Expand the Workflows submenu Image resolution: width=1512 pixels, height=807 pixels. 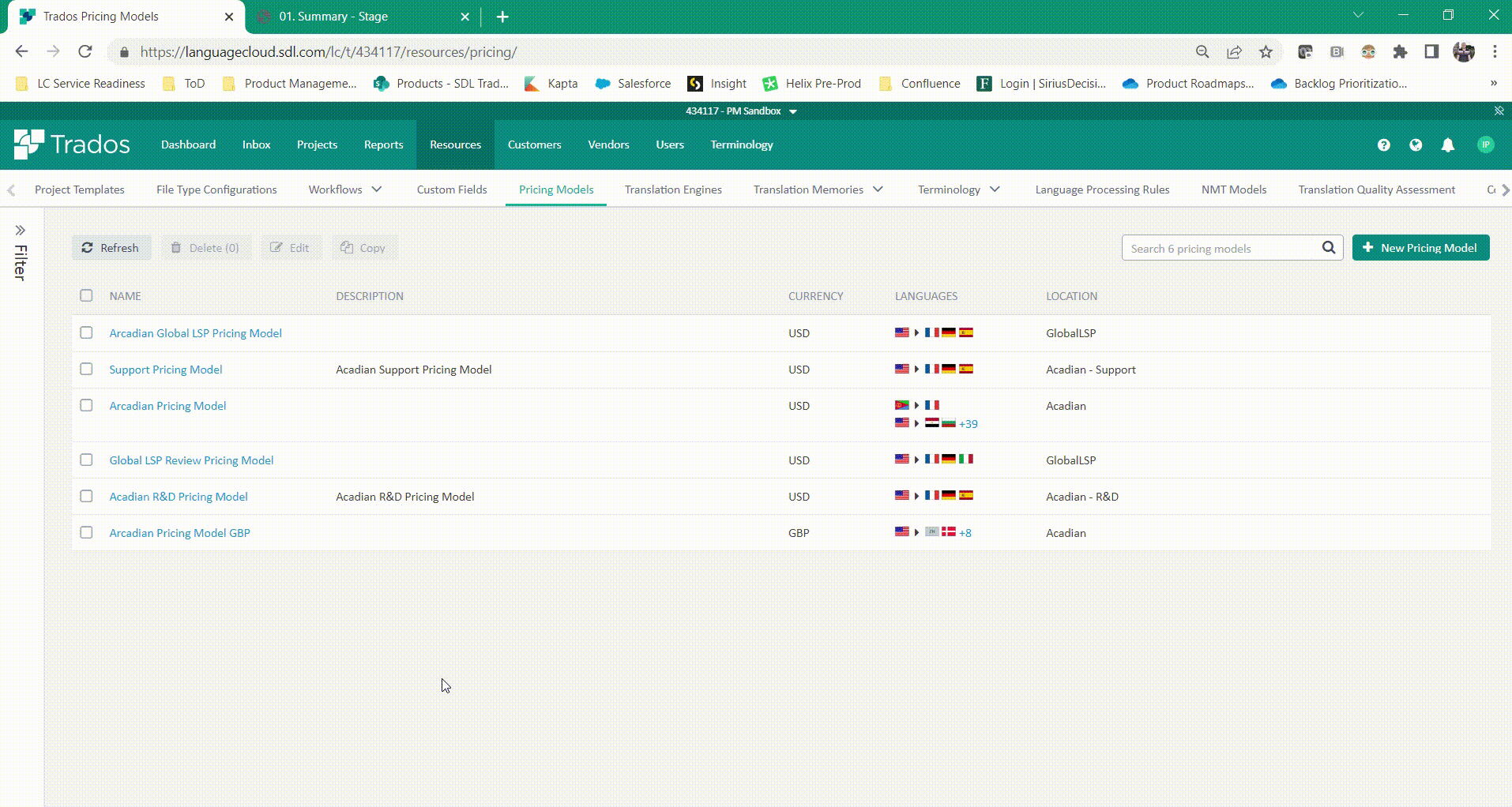[x=377, y=190]
